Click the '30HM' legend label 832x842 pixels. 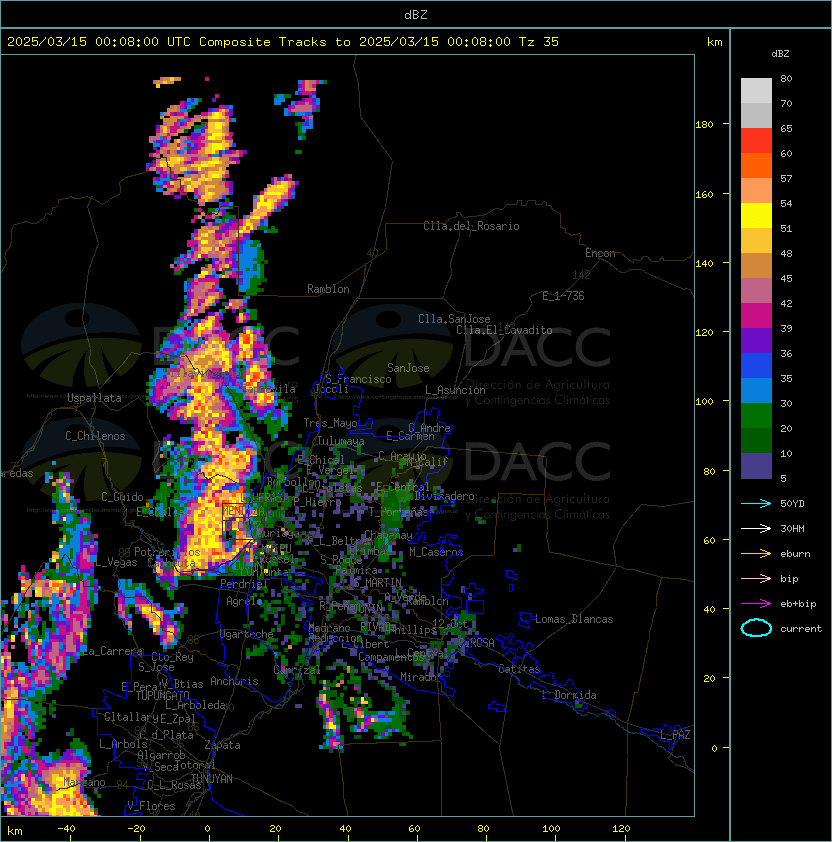[x=792, y=528]
